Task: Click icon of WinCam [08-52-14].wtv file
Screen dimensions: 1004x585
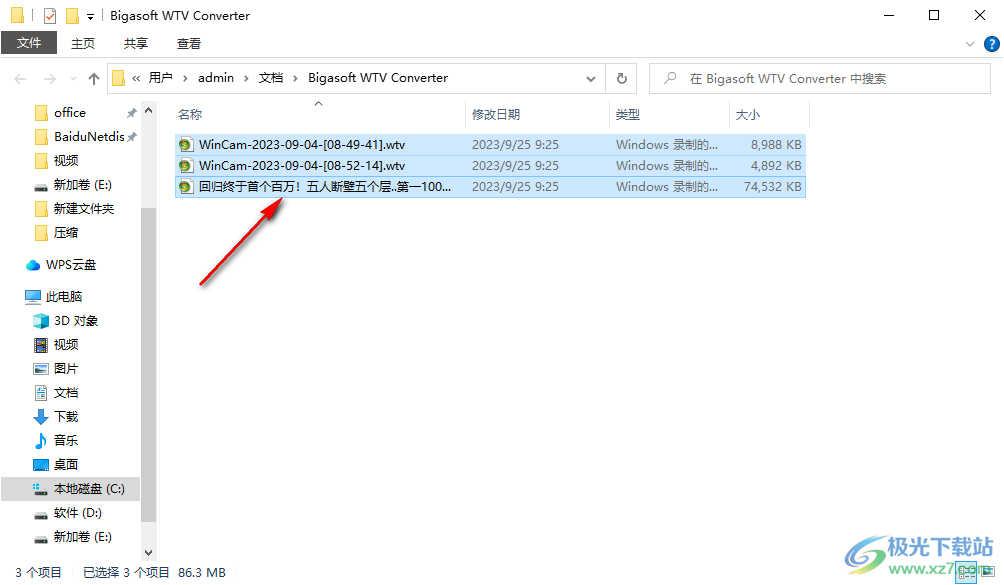Action: (x=186, y=166)
